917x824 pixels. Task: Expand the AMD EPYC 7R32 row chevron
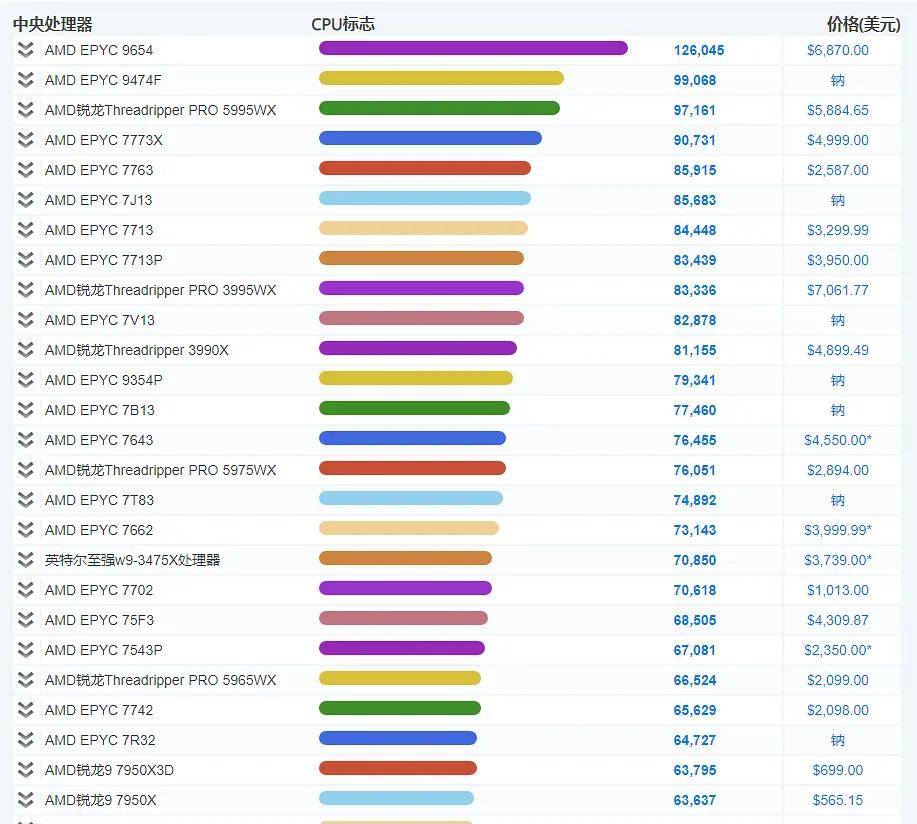25,740
